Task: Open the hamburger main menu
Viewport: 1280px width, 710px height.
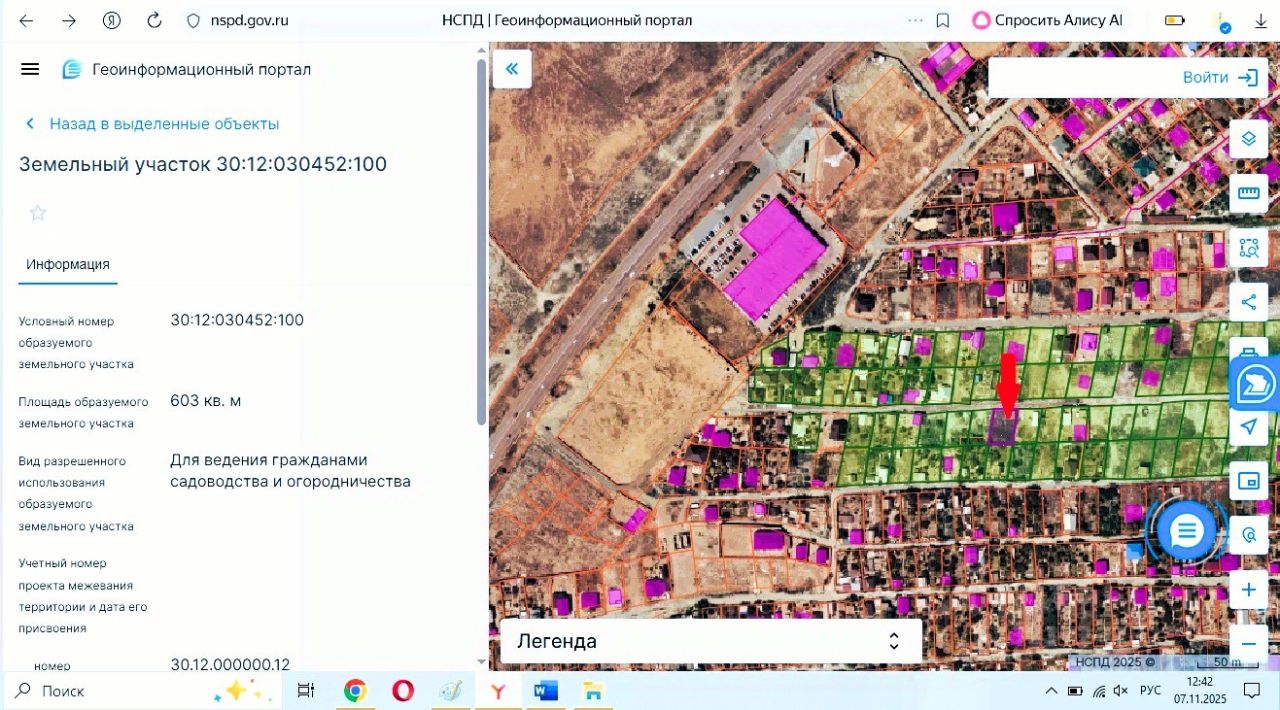Action: (x=30, y=69)
